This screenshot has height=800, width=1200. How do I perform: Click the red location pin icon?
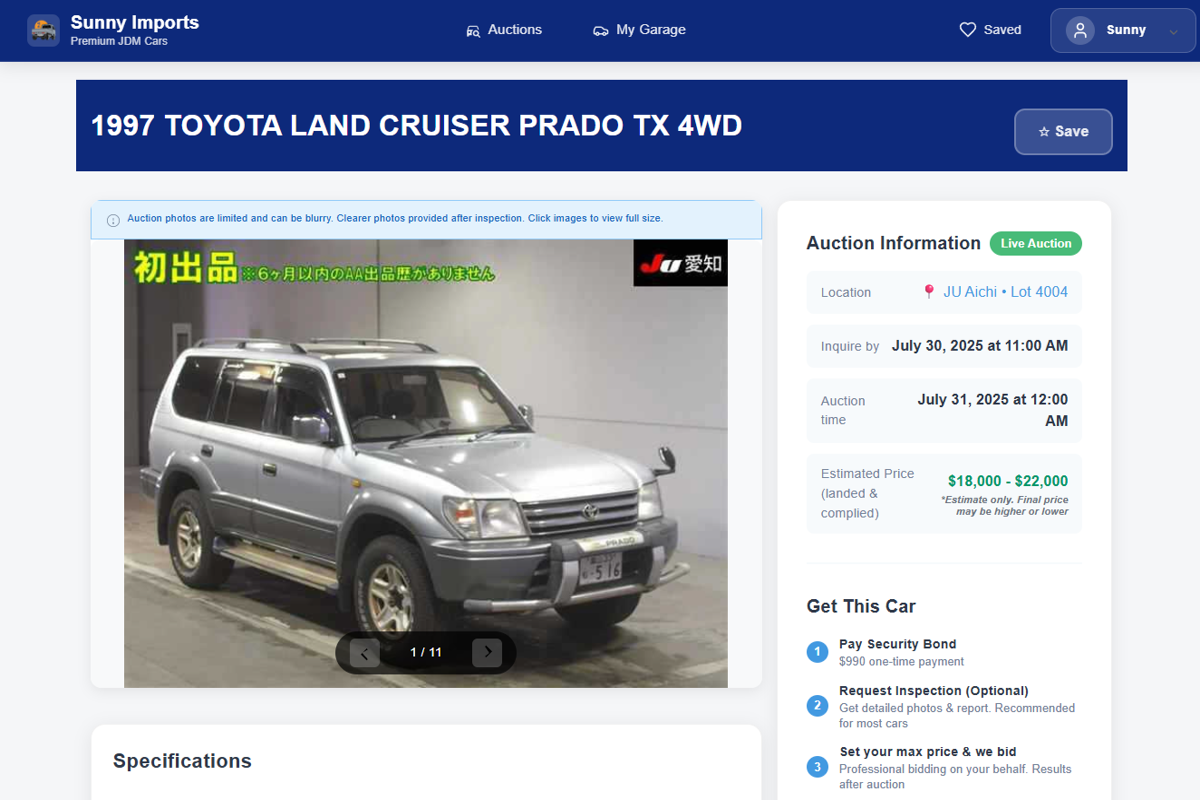coord(929,292)
